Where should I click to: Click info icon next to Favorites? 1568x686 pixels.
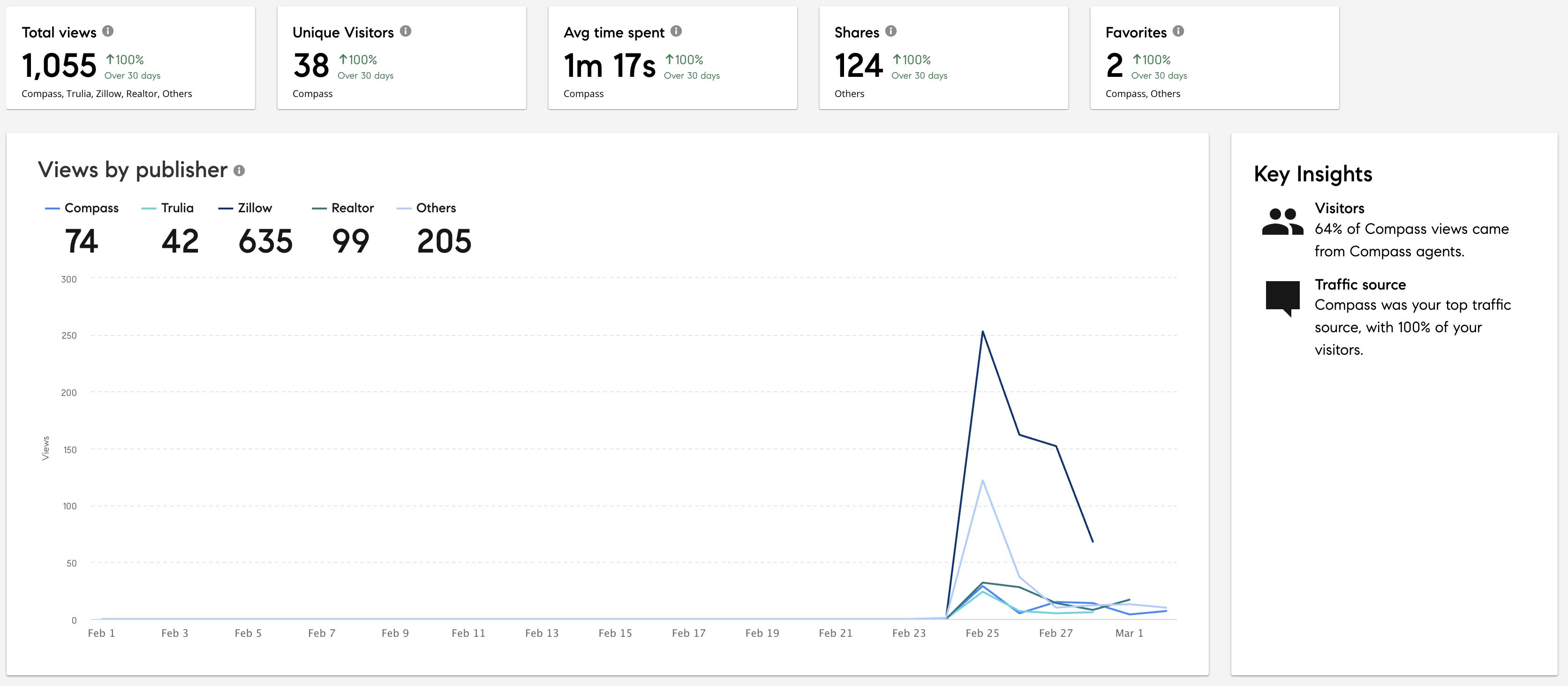pyautogui.click(x=1178, y=31)
